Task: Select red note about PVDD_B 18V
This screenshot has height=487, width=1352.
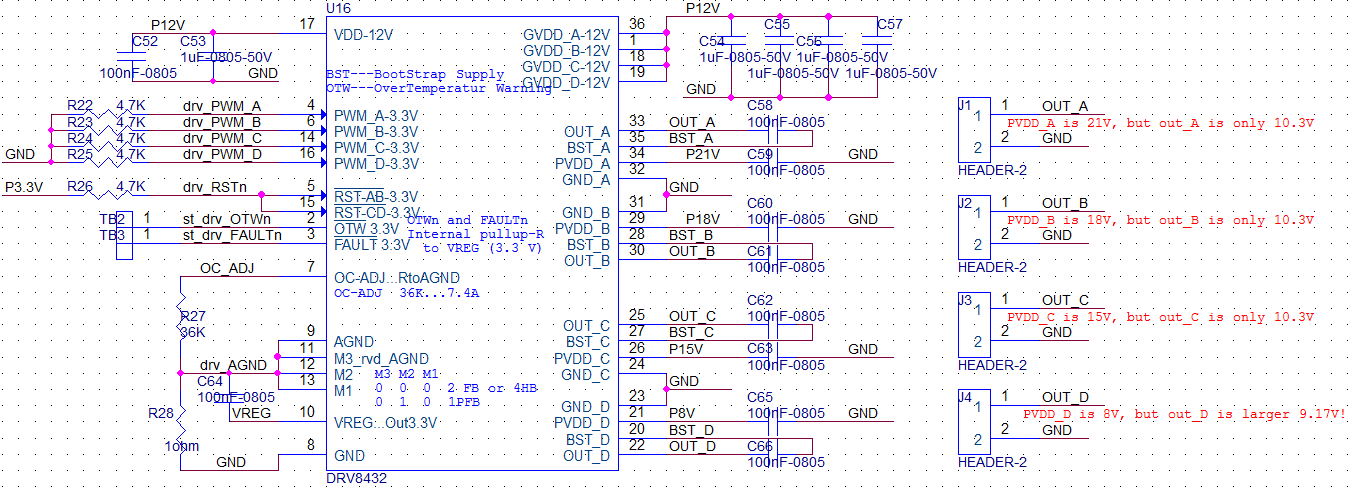Action: coord(1160,219)
